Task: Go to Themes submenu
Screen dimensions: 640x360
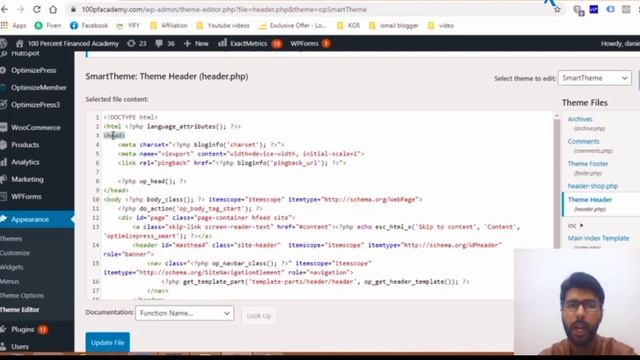Action: [11, 238]
